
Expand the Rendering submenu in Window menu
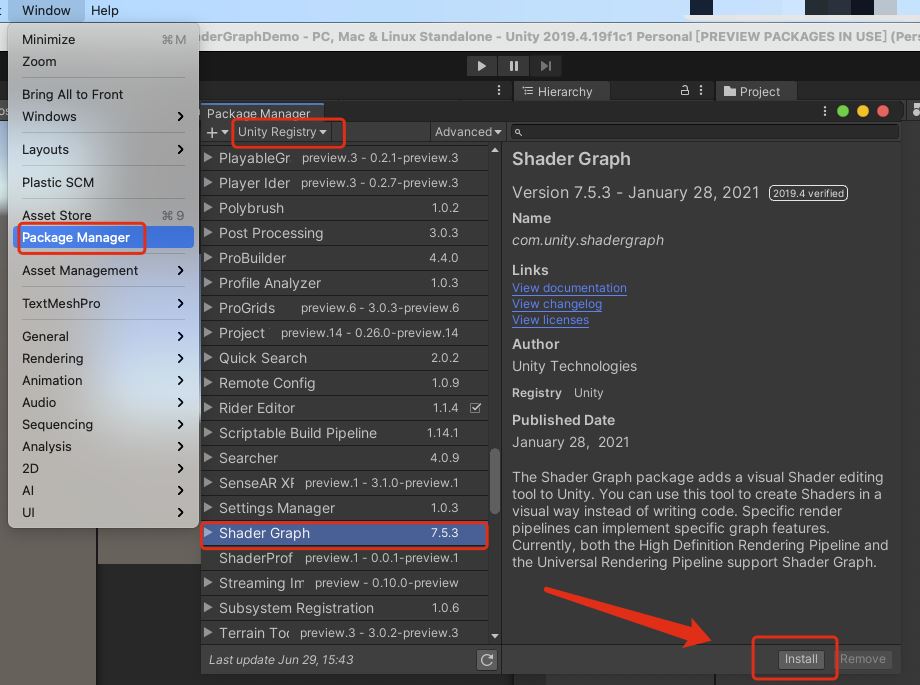click(52, 358)
